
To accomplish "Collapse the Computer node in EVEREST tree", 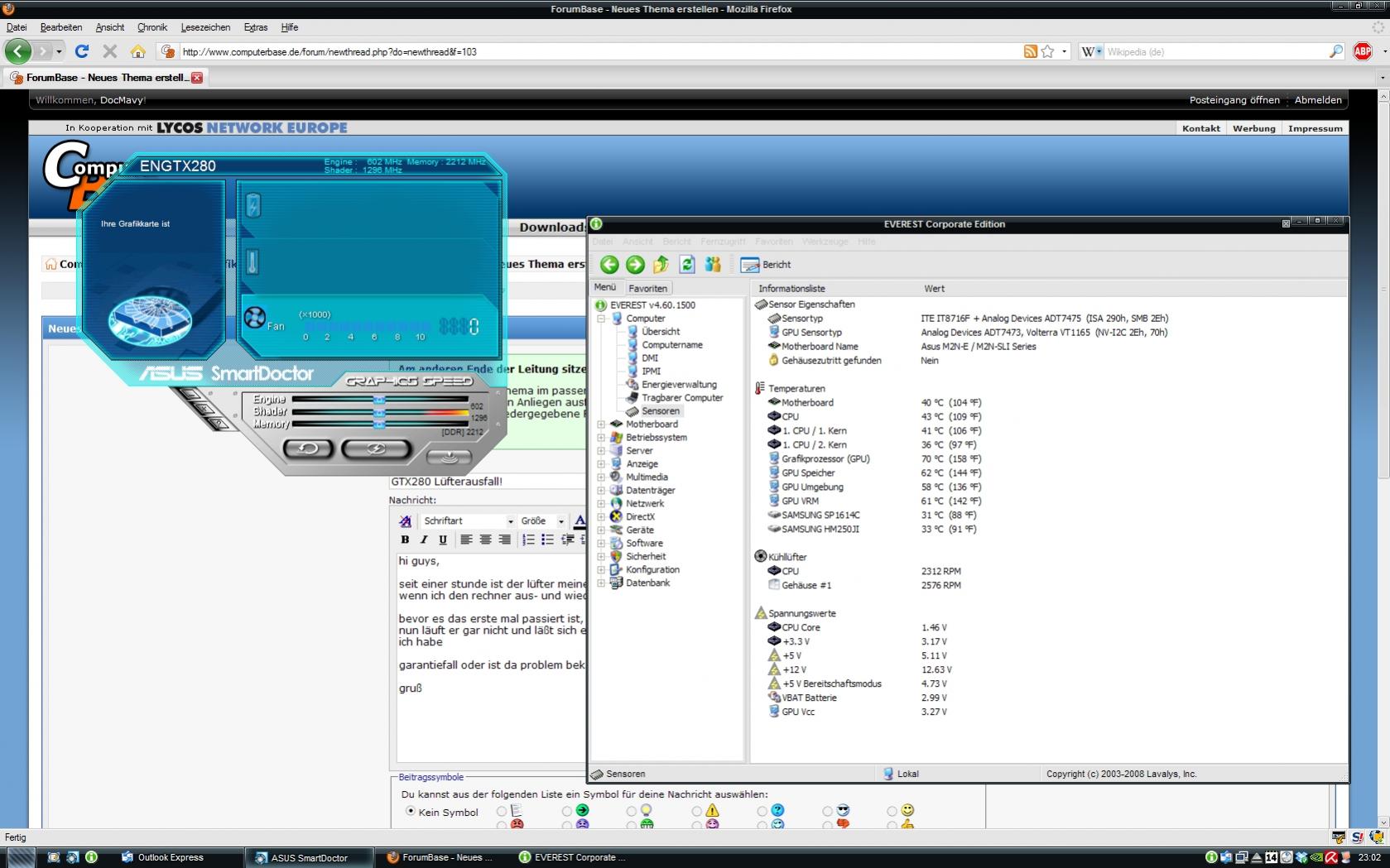I will coord(601,319).
